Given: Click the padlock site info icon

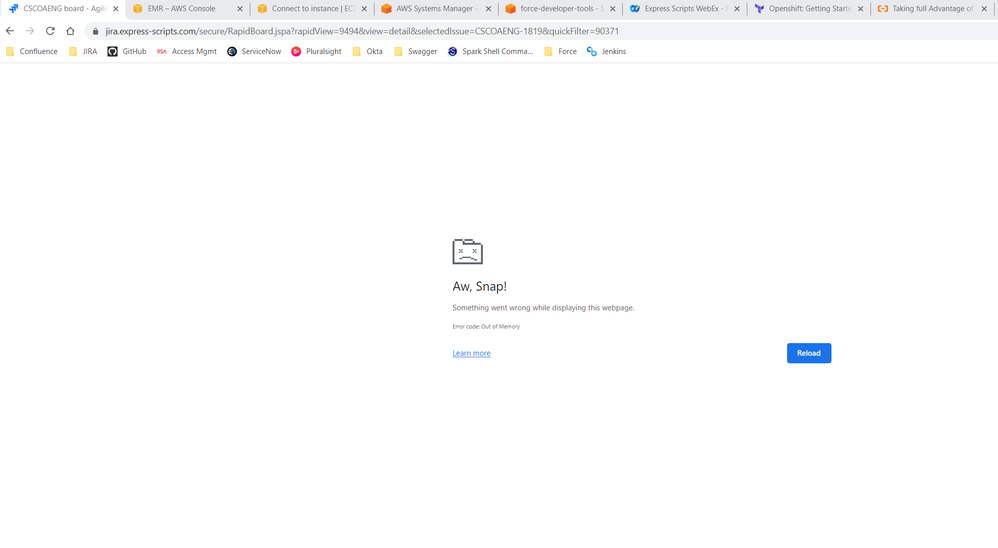Looking at the screenshot, I should (95, 31).
